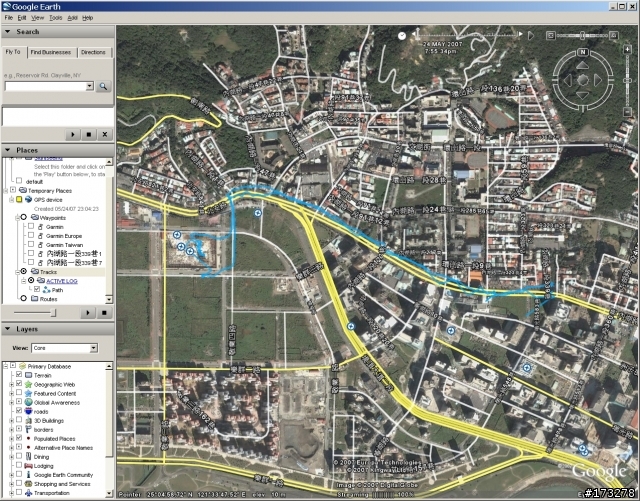Viewport: 640px width, 501px height.
Task: Zoom in with the plus button
Action: point(628,49)
